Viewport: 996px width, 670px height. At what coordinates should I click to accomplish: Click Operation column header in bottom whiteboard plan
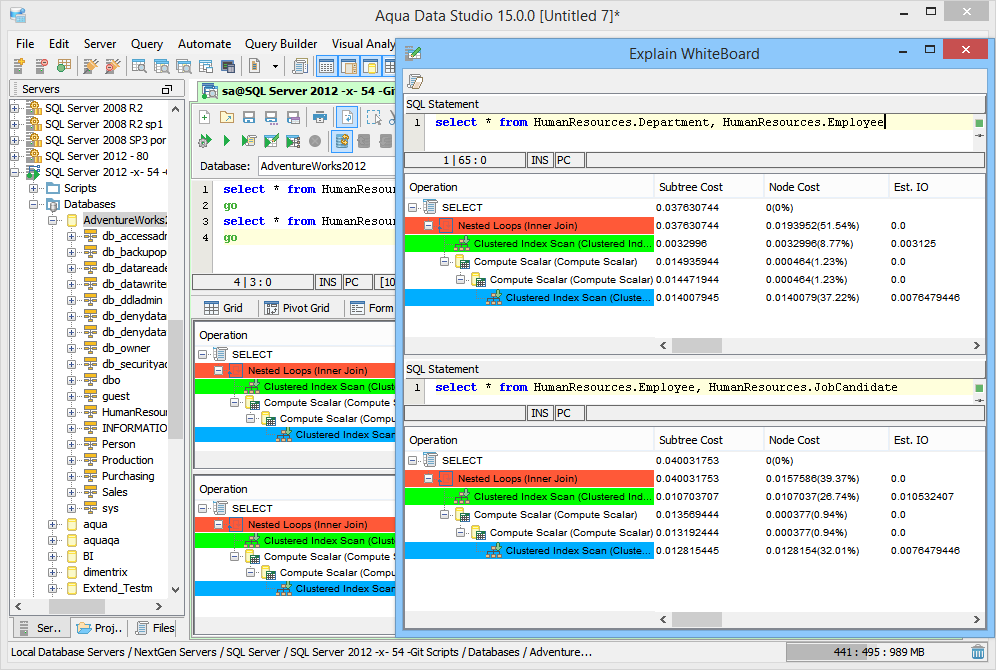529,440
